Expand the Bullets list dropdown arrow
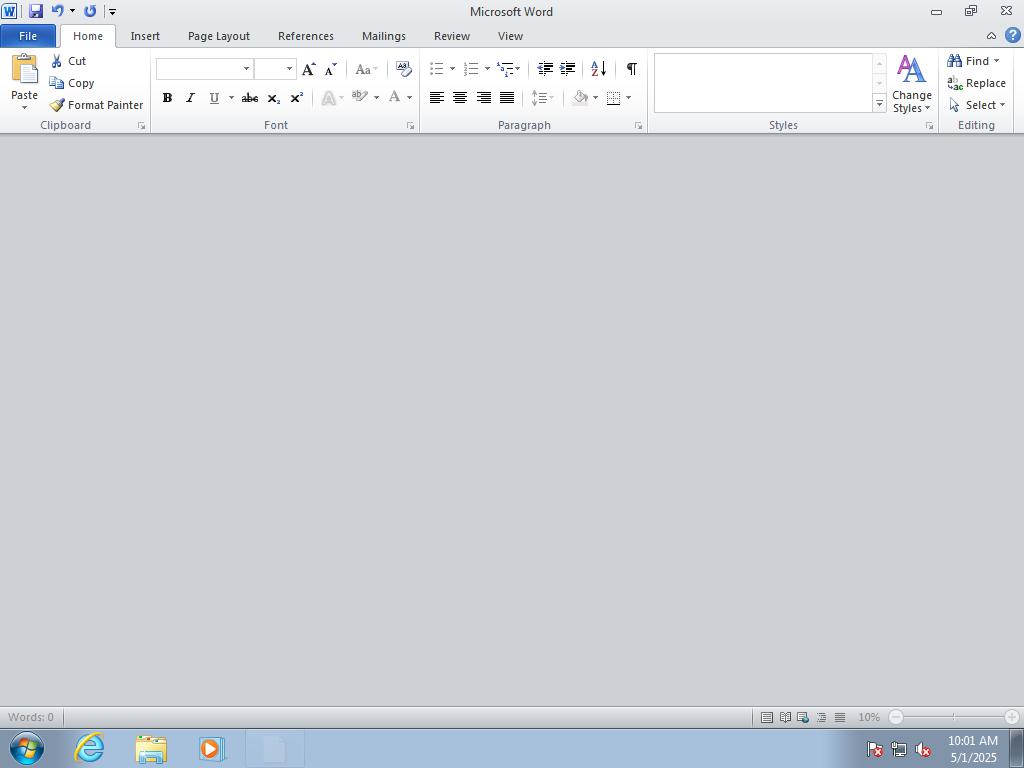 453,69
